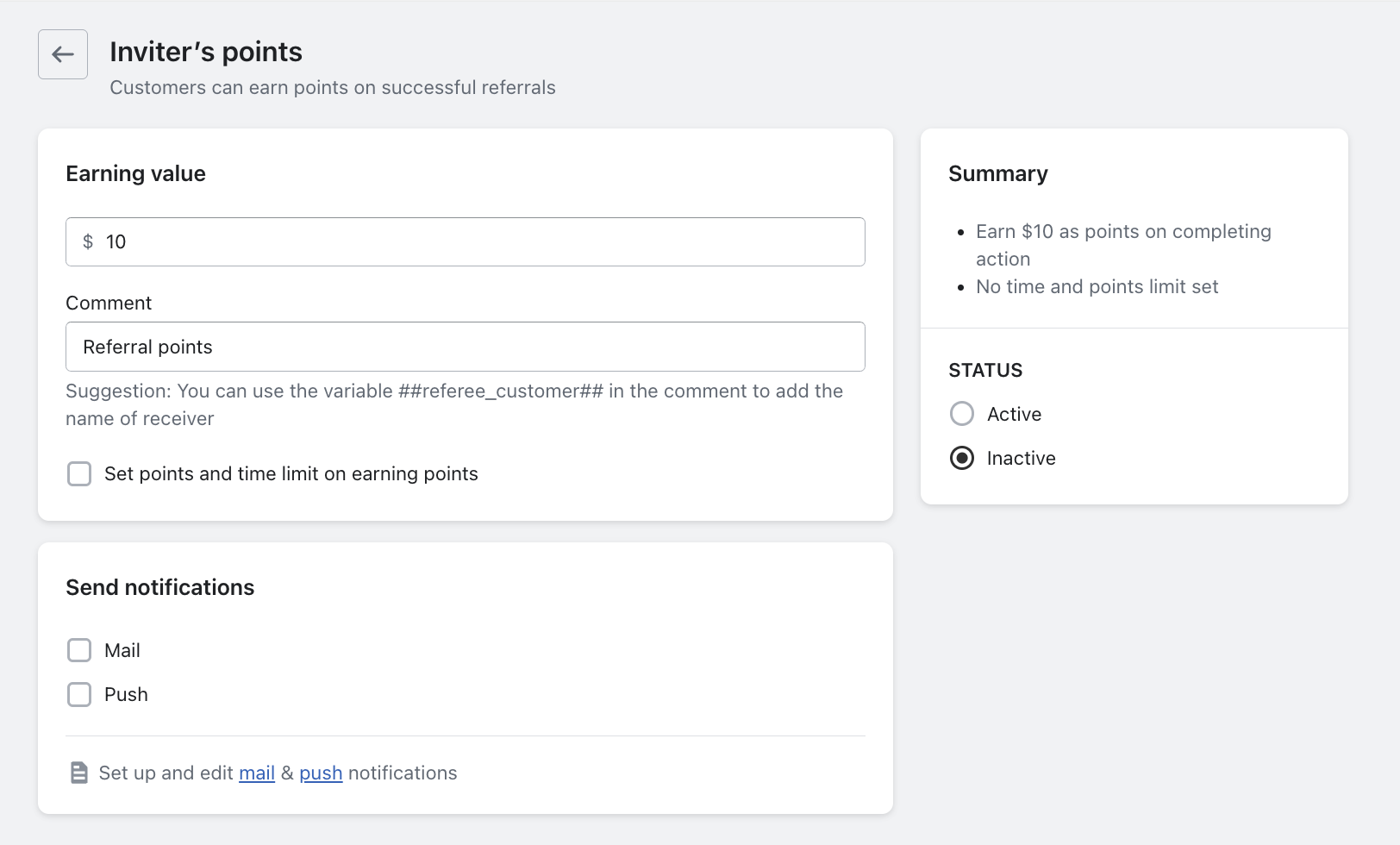Click the dollar sign in Earning value field

88,242
